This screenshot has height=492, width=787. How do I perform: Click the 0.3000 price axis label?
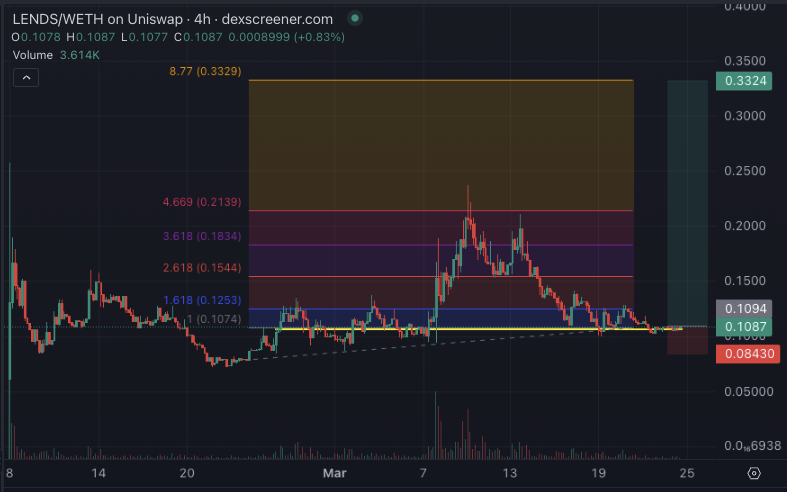(x=745, y=116)
